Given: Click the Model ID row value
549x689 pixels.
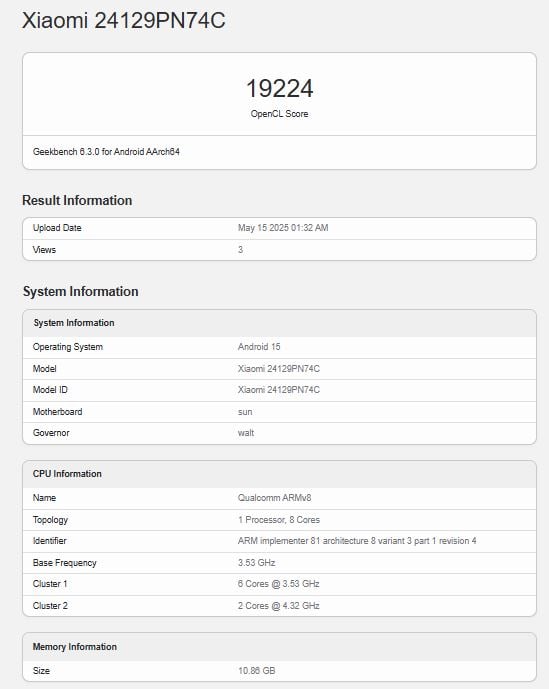Looking at the screenshot, I should coord(279,390).
